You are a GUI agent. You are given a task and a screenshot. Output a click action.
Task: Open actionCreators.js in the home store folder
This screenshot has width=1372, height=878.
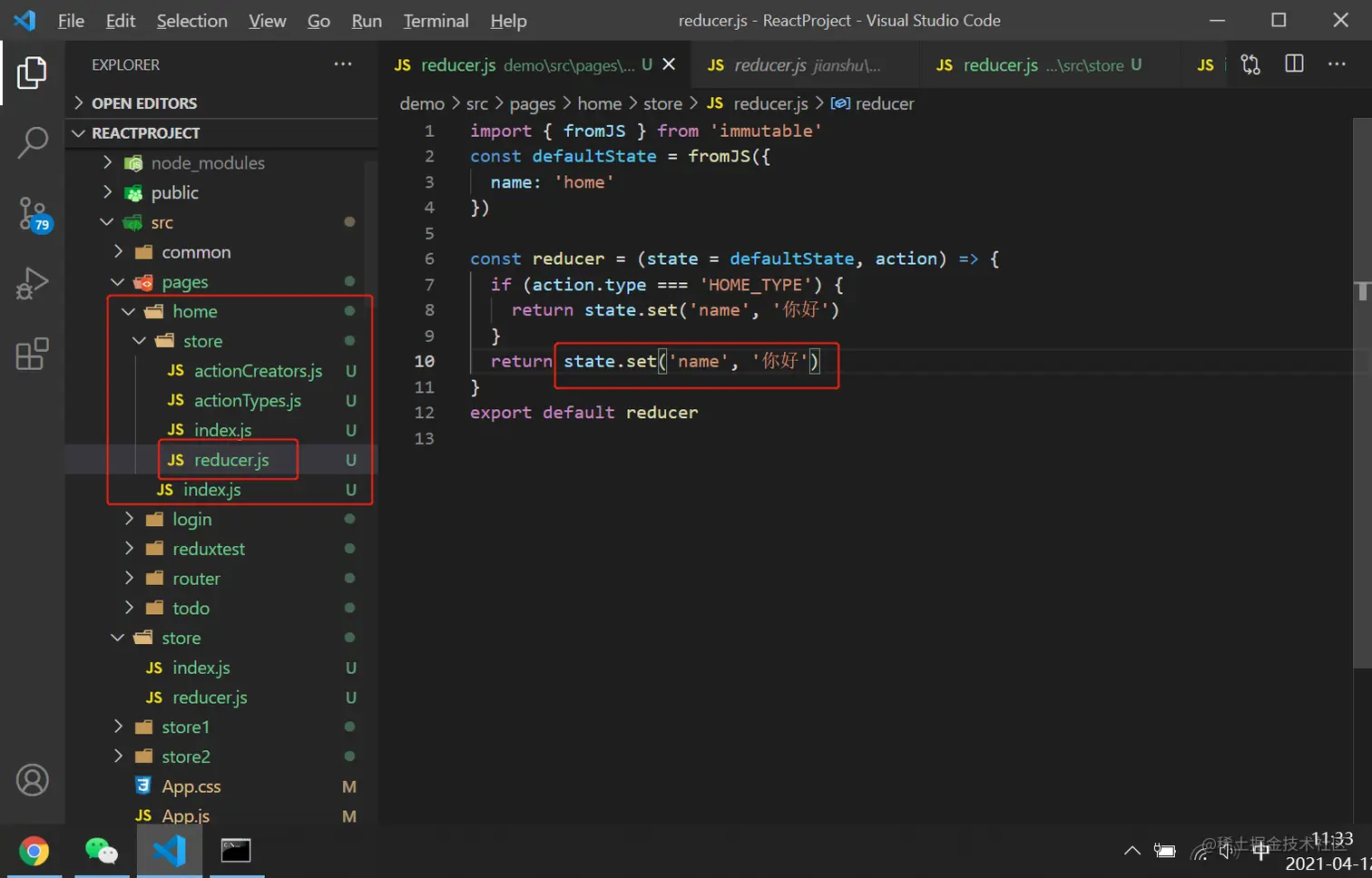click(258, 371)
